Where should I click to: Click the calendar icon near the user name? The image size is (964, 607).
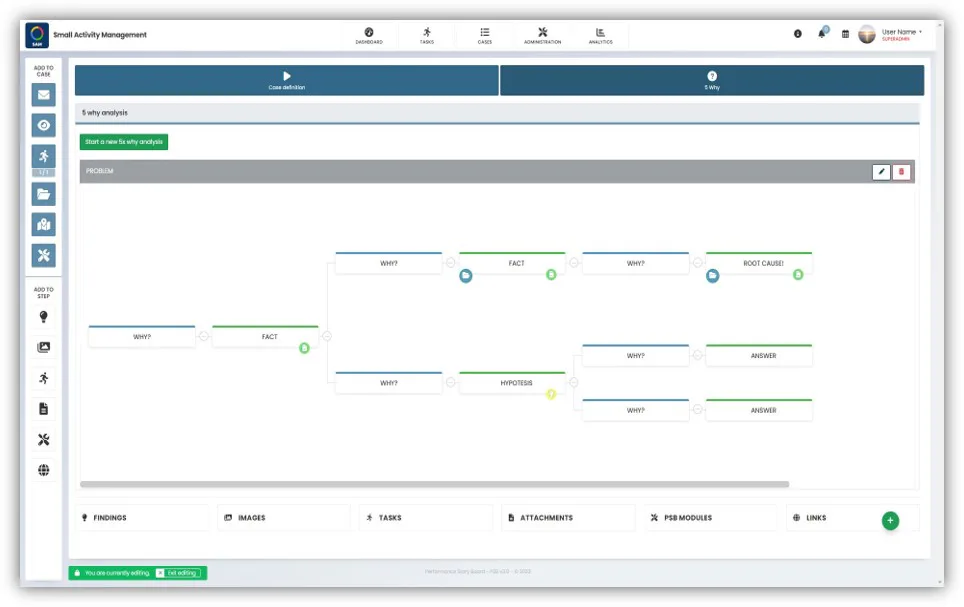843,33
